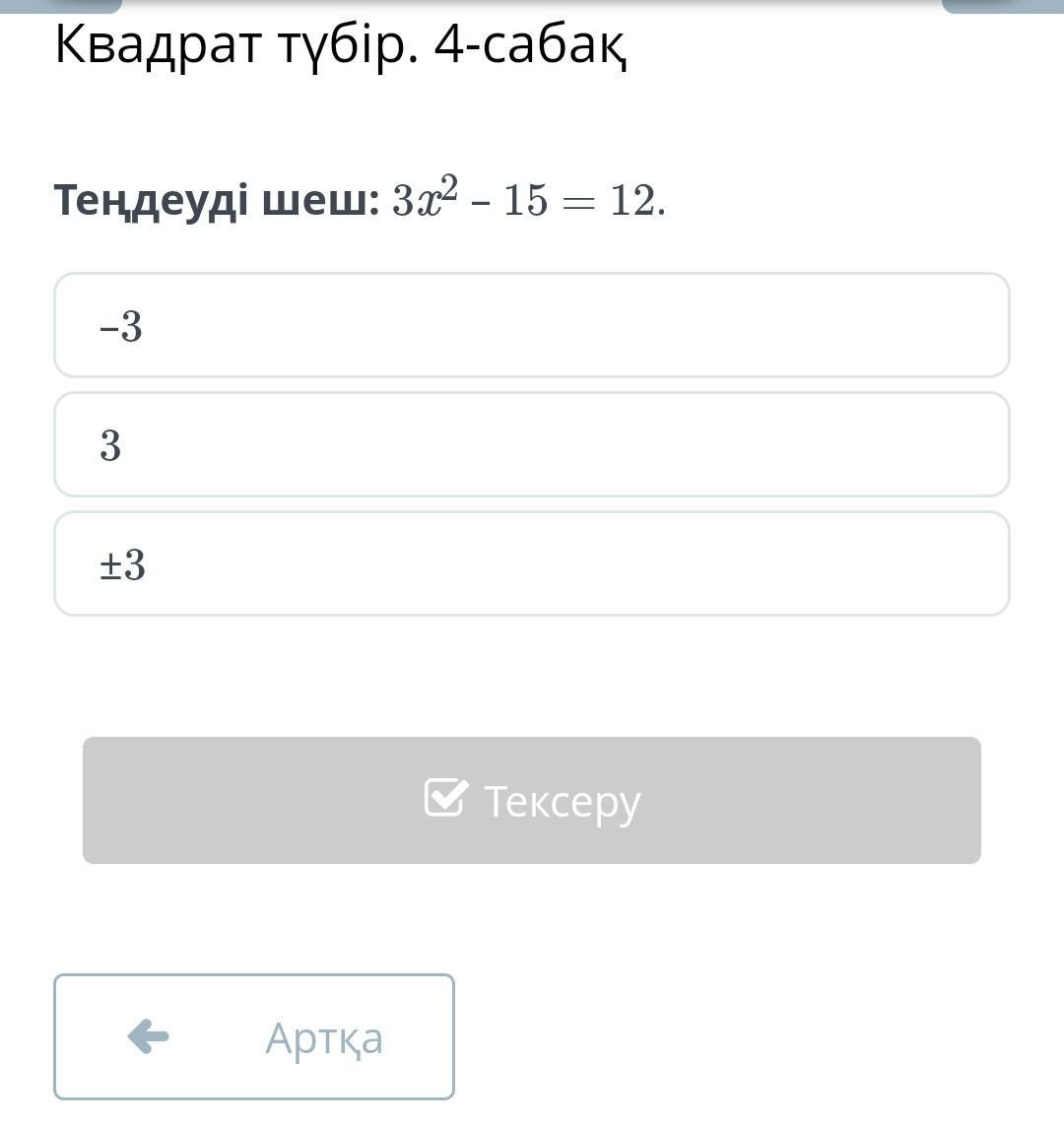Select the answer option −3
Screen dimensions: 1064x1122
coord(532,325)
